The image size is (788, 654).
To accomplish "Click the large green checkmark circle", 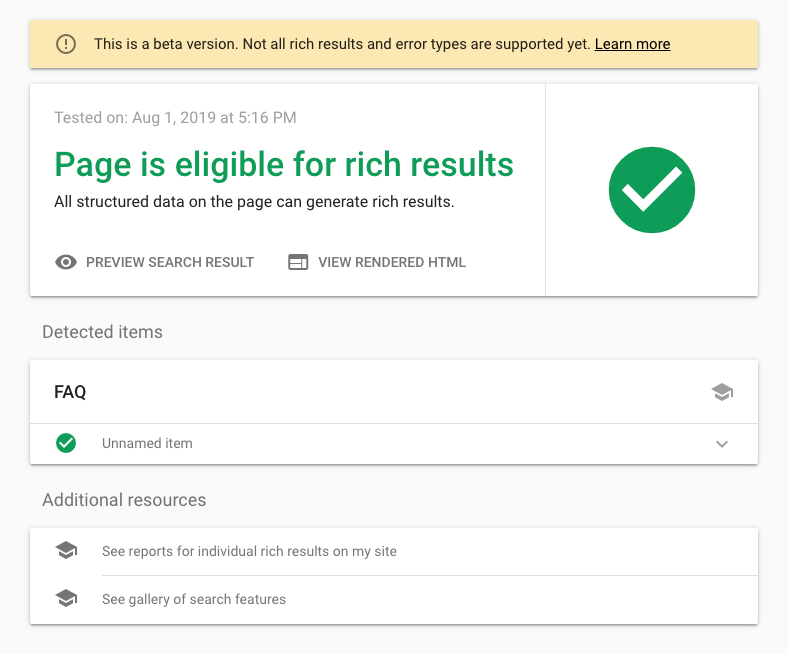I will (652, 190).
